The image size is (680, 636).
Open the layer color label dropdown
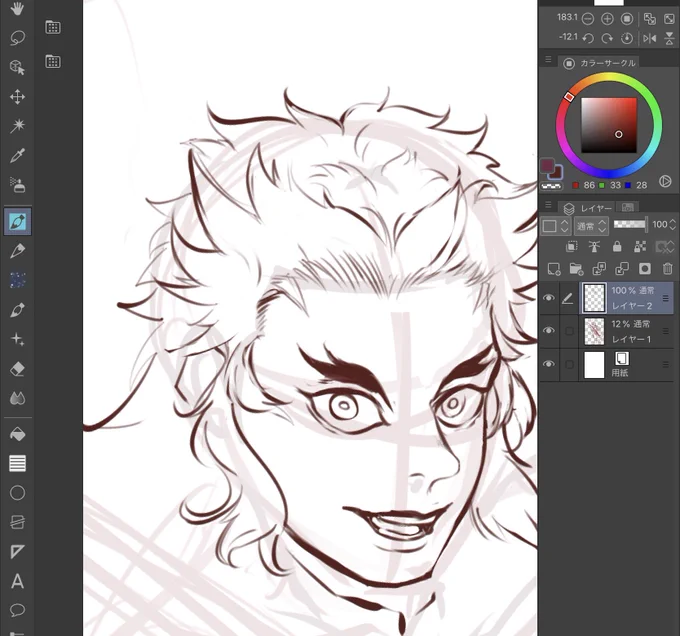(x=555, y=226)
